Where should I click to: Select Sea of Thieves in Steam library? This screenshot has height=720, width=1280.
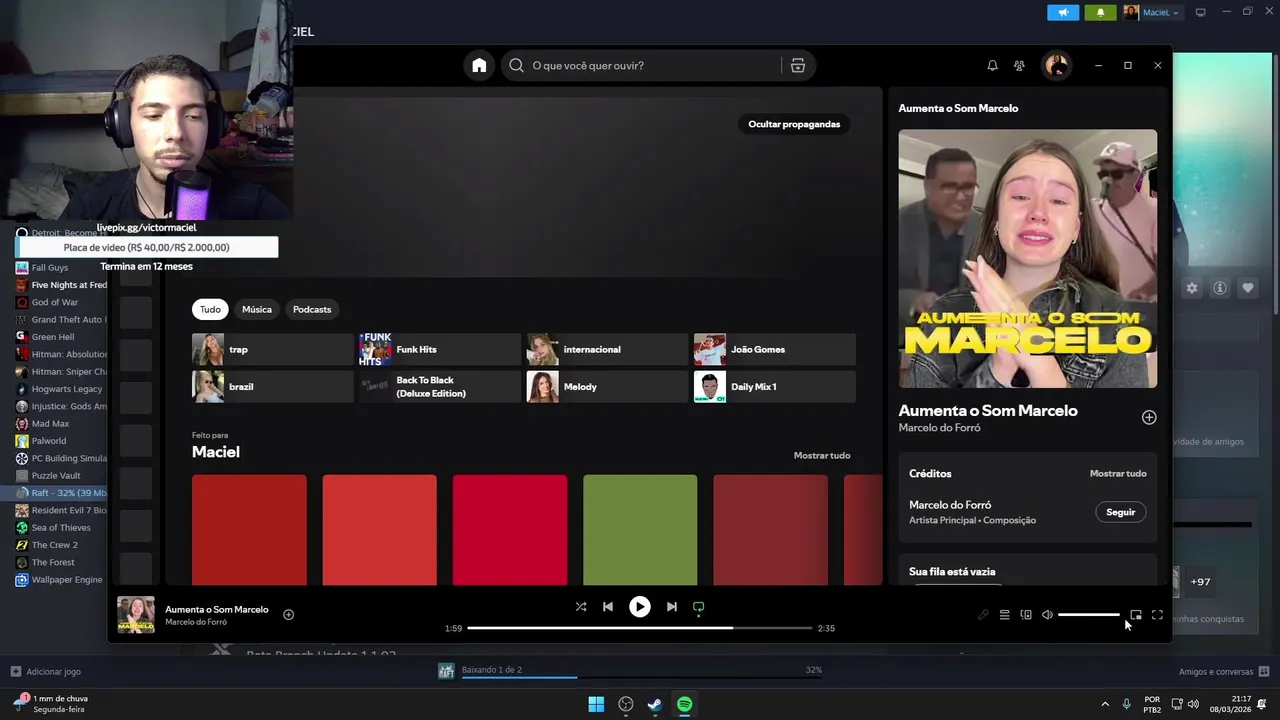[x=61, y=527]
